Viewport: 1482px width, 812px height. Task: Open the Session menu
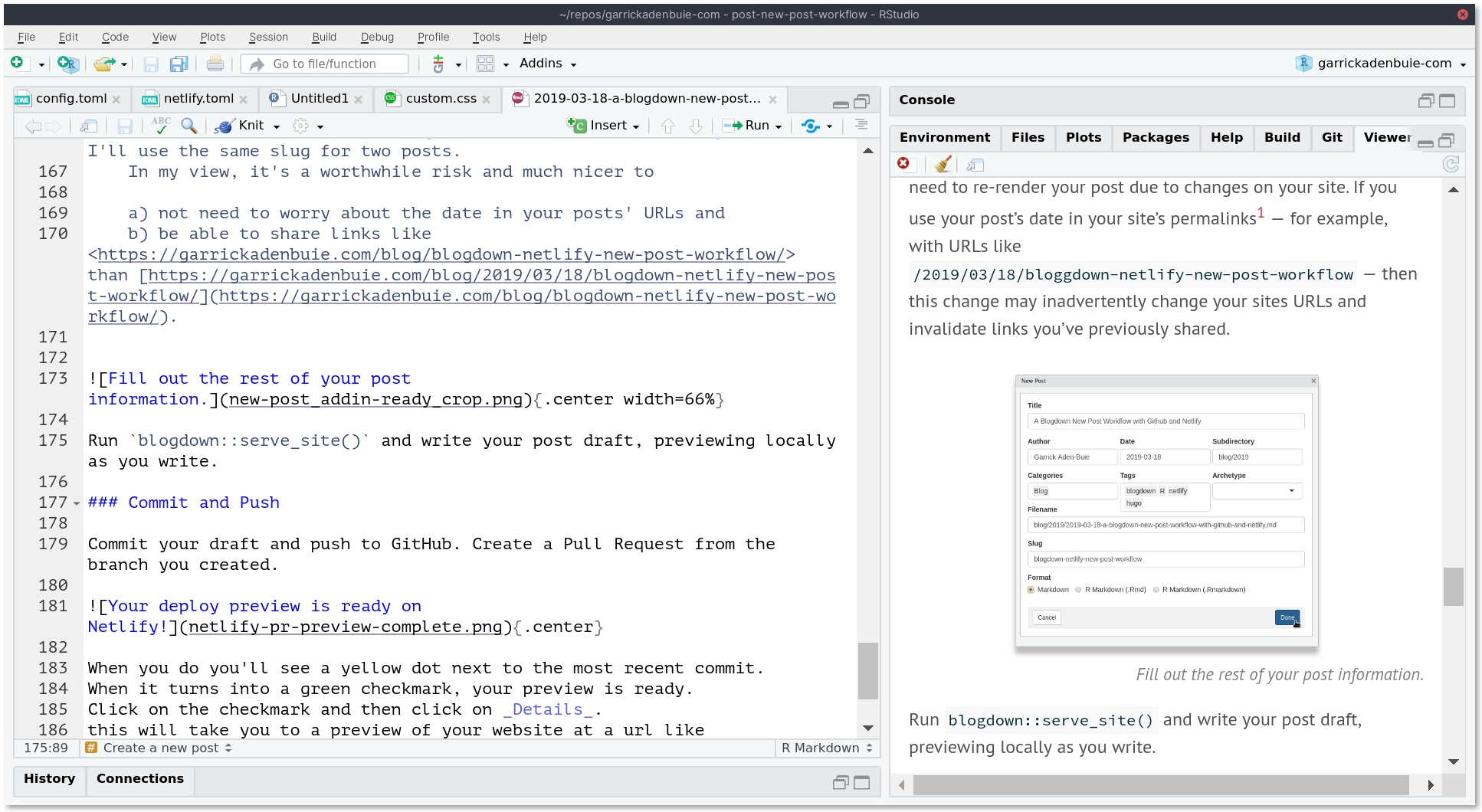(x=268, y=37)
